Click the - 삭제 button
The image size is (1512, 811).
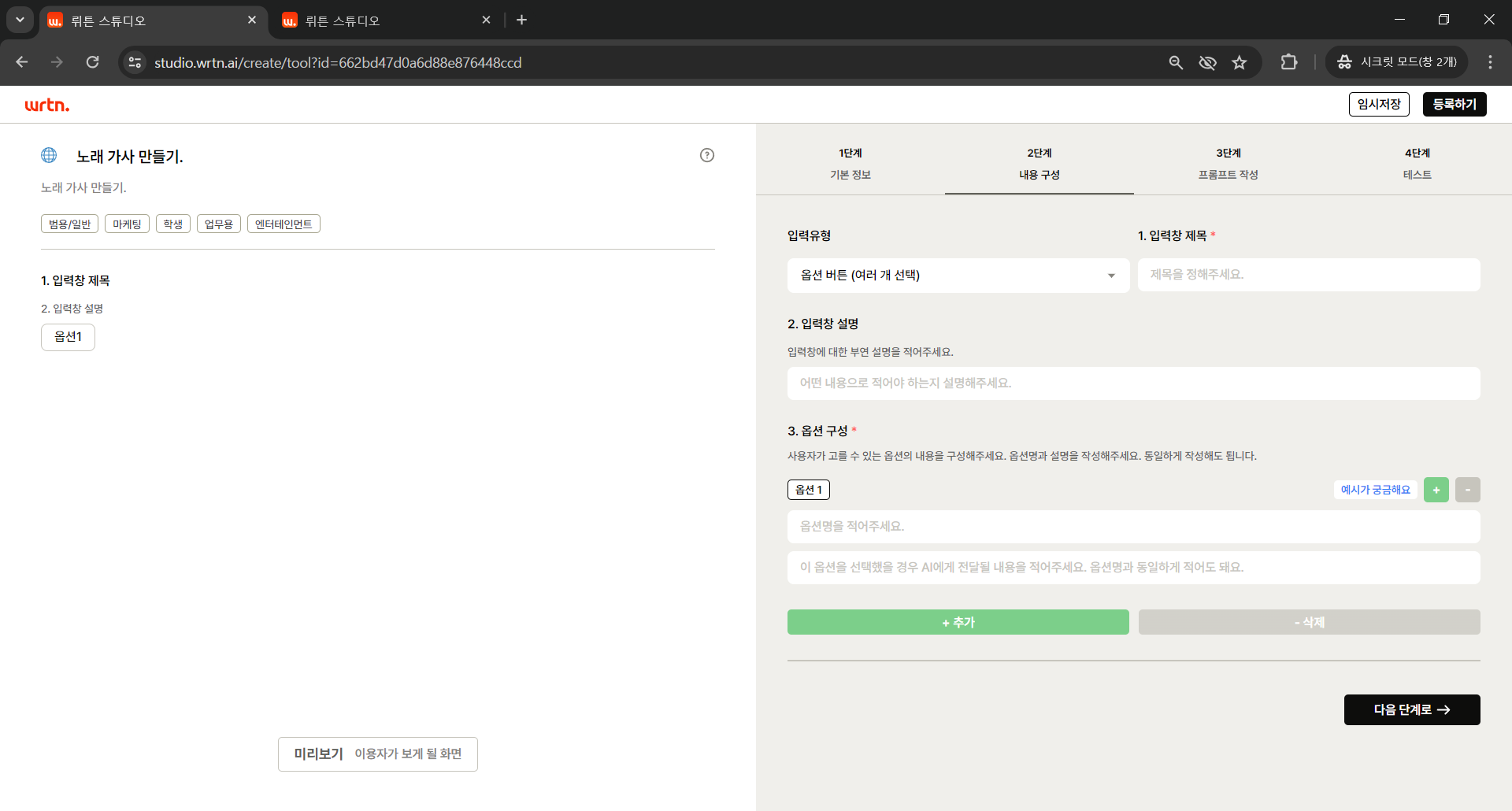1310,622
